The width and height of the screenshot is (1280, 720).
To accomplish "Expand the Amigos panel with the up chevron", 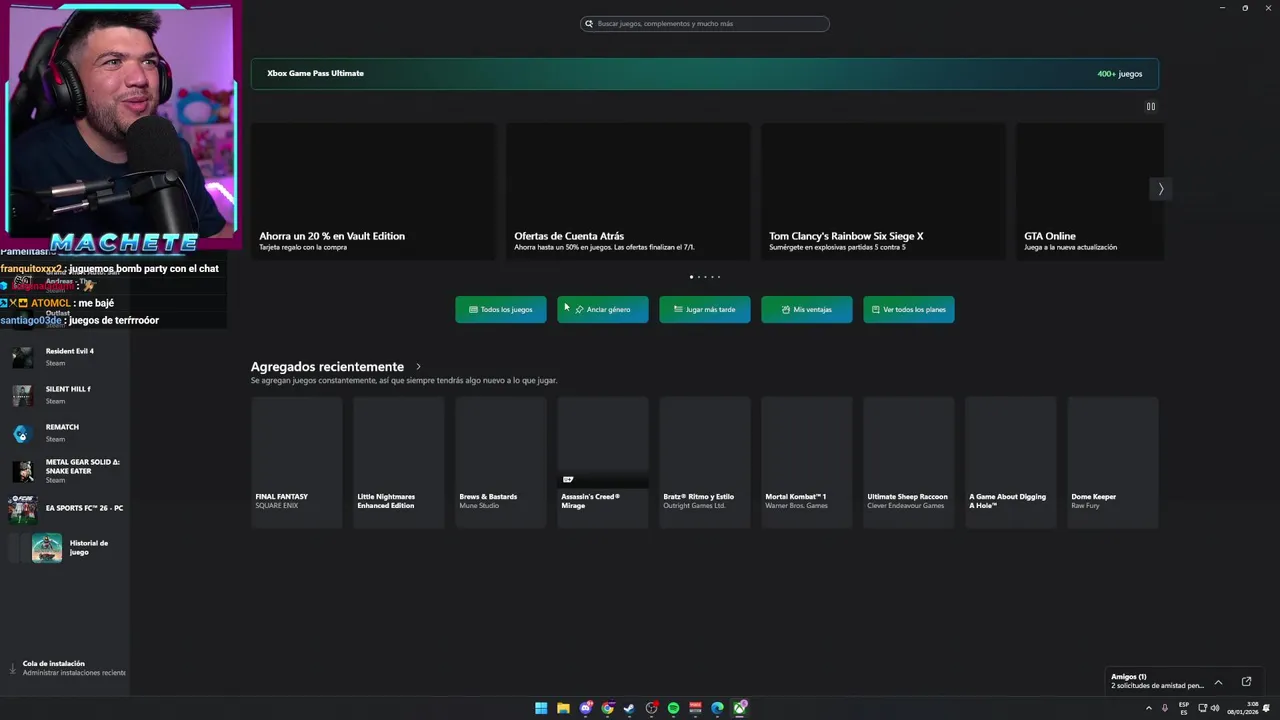I will click(x=1218, y=682).
